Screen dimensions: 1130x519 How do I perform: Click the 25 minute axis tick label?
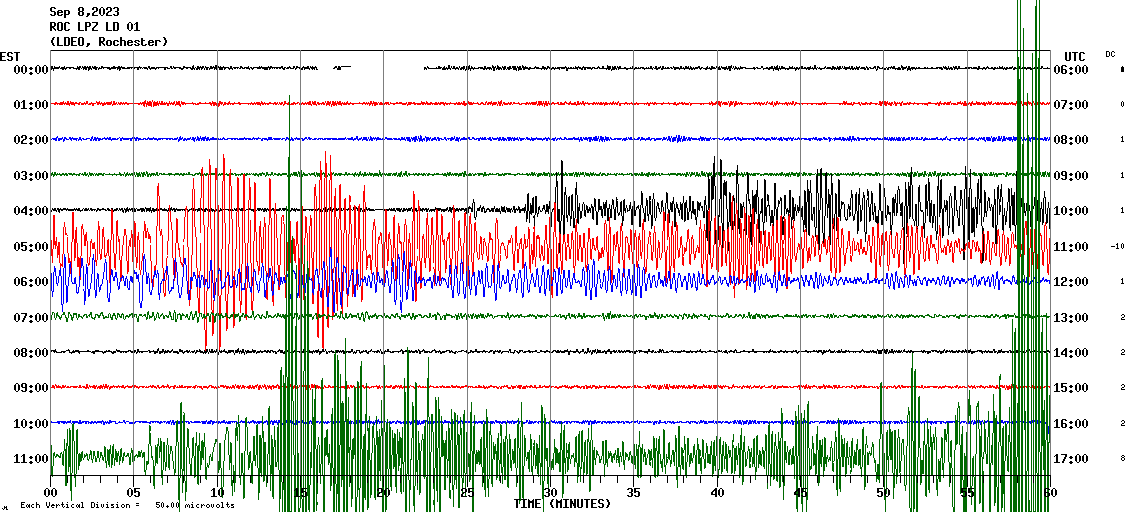pos(467,493)
